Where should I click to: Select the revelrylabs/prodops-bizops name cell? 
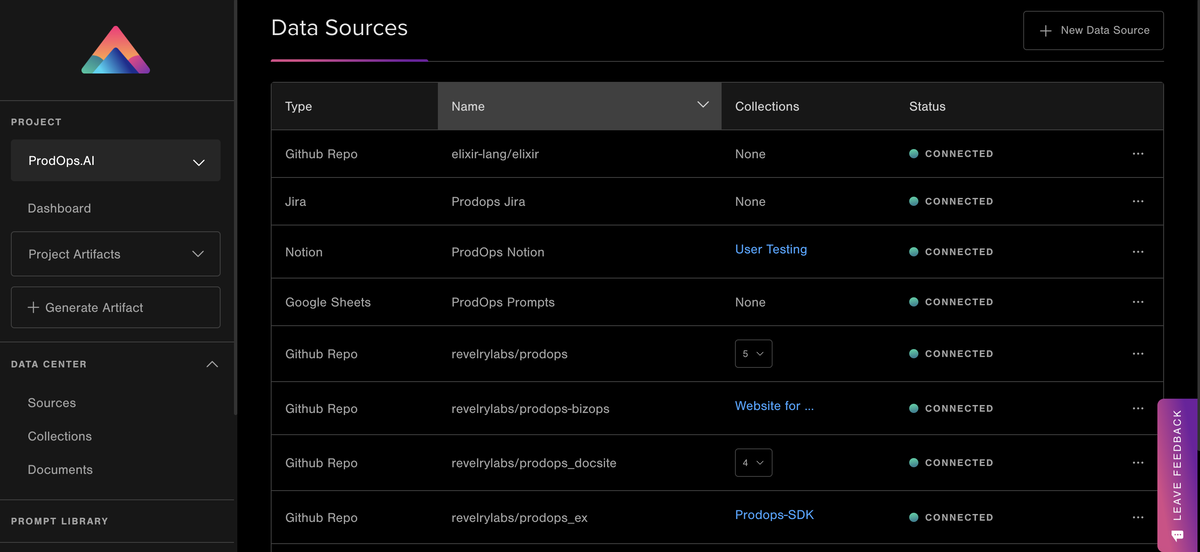click(530, 408)
